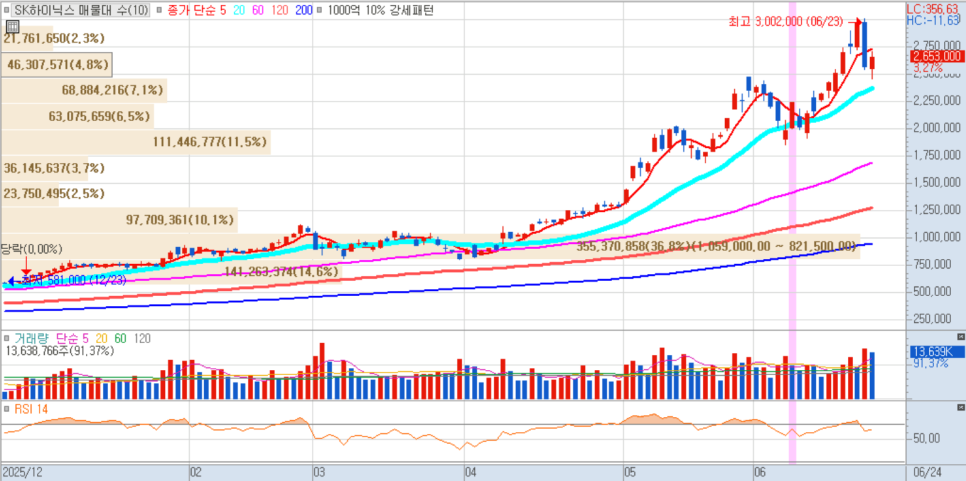The width and height of the screenshot is (966, 481).
Task: Click the square marker before 거래량 label
Action: (x=7, y=338)
